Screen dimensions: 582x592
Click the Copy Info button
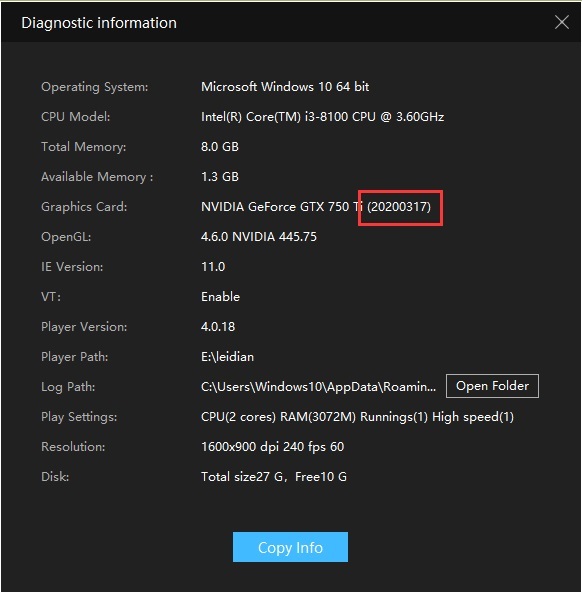(x=290, y=547)
